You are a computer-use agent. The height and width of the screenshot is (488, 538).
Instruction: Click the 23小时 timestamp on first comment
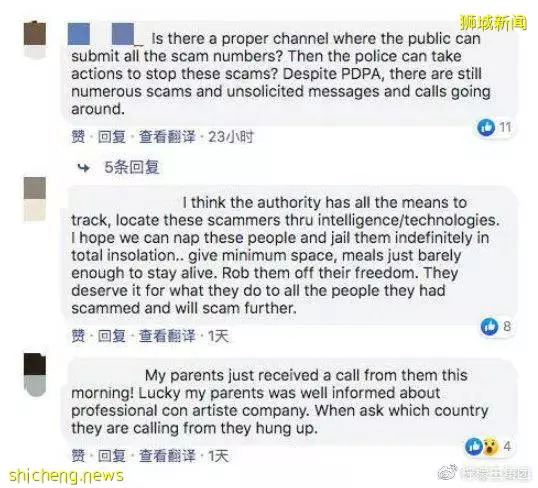(x=231, y=137)
